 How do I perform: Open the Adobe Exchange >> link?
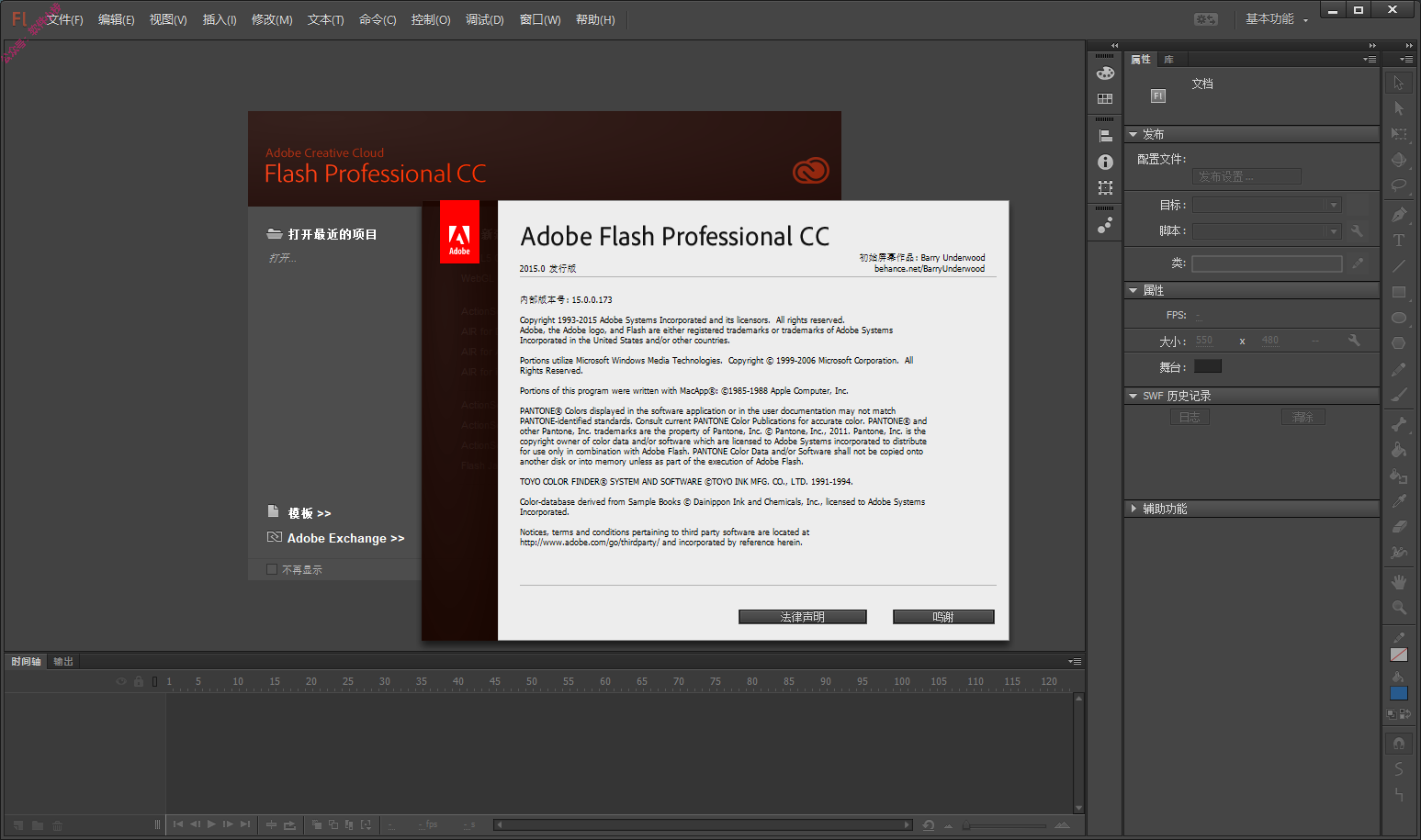click(x=345, y=538)
